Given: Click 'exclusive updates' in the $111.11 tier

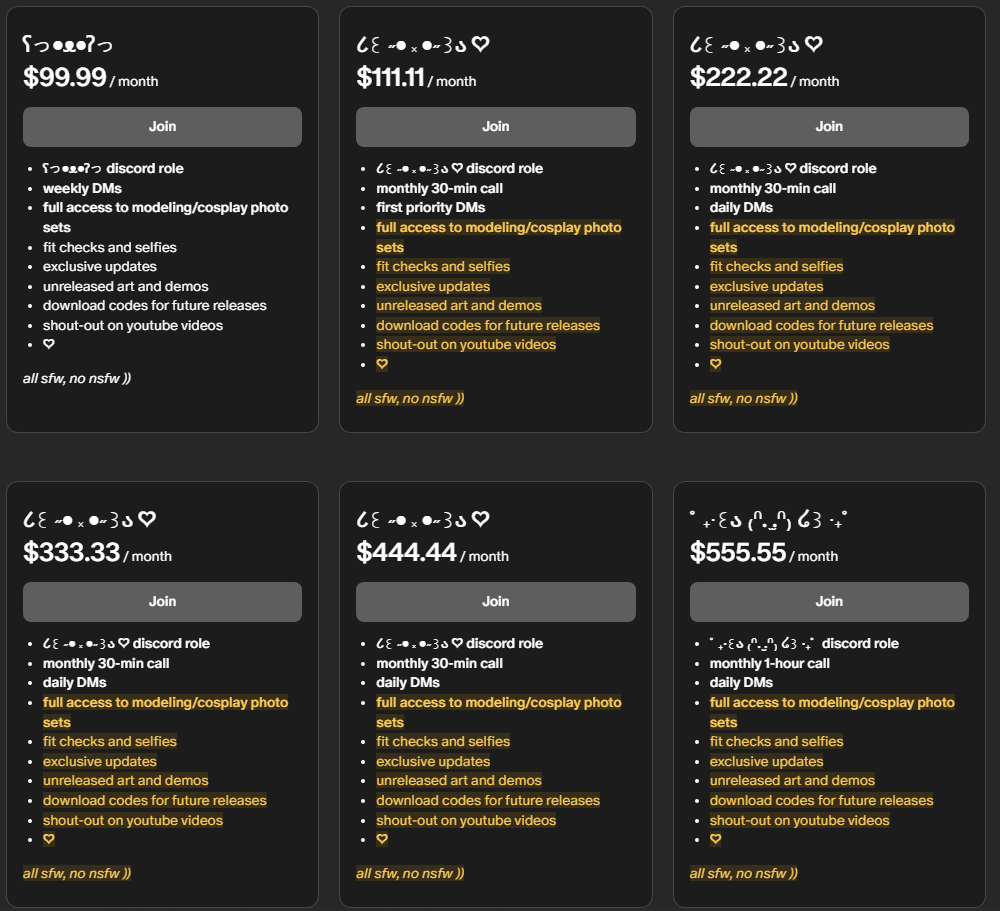Looking at the screenshot, I should tap(433, 286).
